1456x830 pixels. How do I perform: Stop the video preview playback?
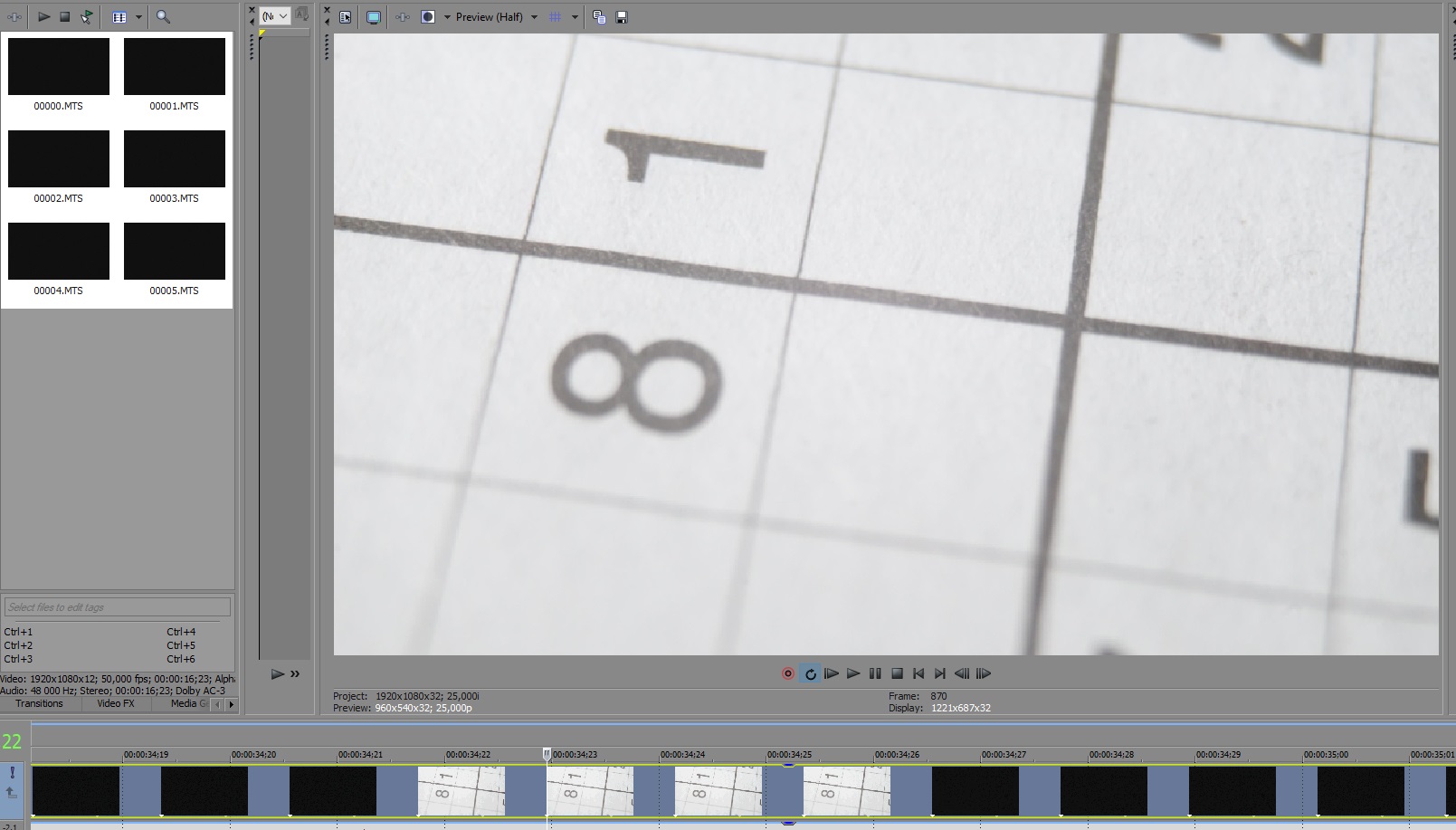[x=897, y=673]
